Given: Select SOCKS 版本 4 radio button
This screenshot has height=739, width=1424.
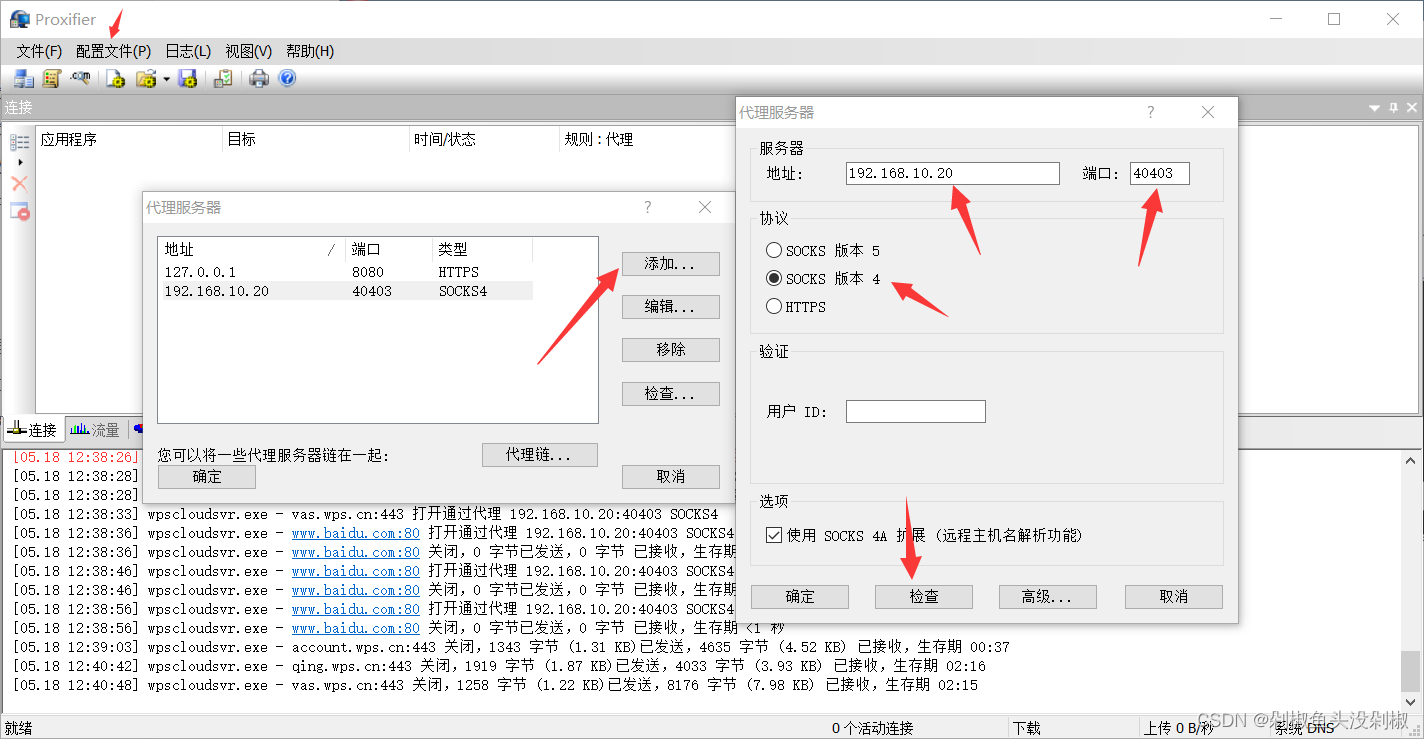Looking at the screenshot, I should pyautogui.click(x=774, y=279).
